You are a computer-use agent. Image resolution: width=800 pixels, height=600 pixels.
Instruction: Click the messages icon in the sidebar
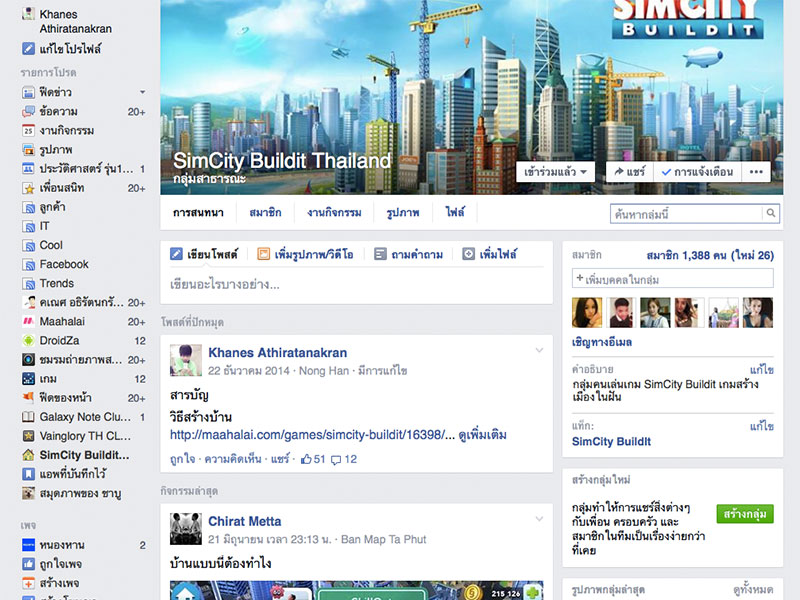tap(28, 112)
